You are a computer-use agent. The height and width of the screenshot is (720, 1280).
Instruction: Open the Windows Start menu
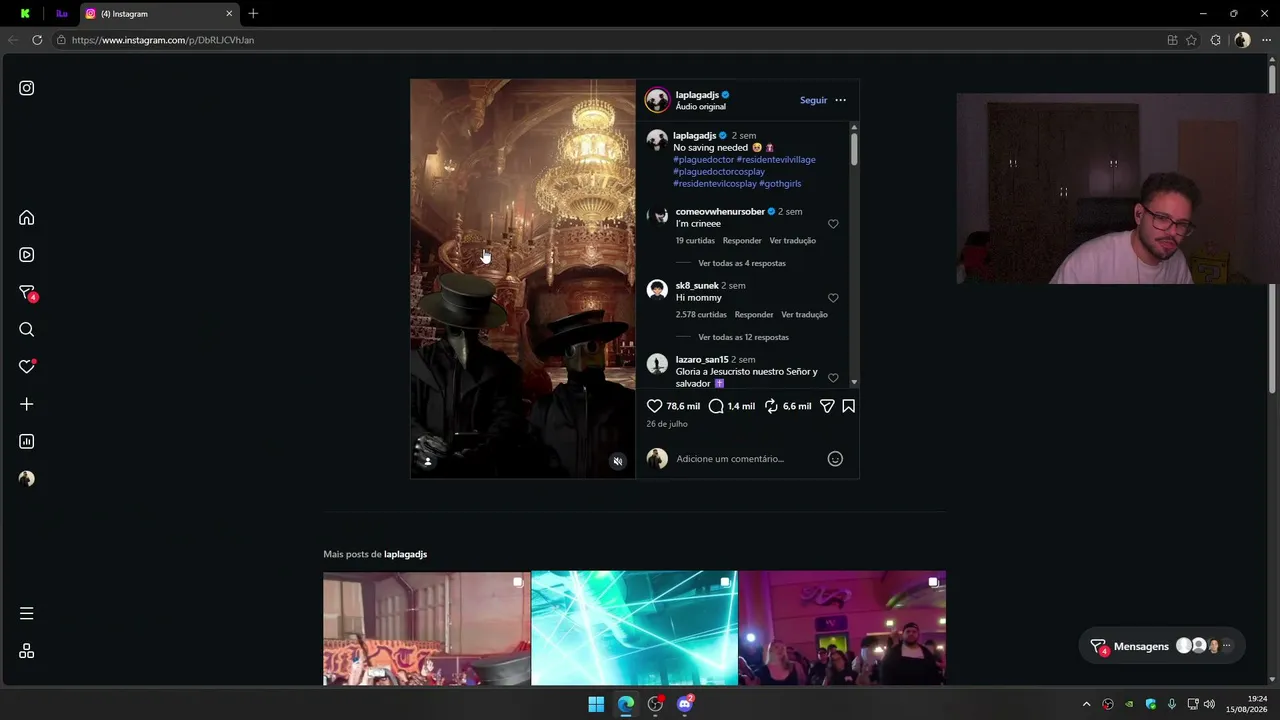(596, 704)
